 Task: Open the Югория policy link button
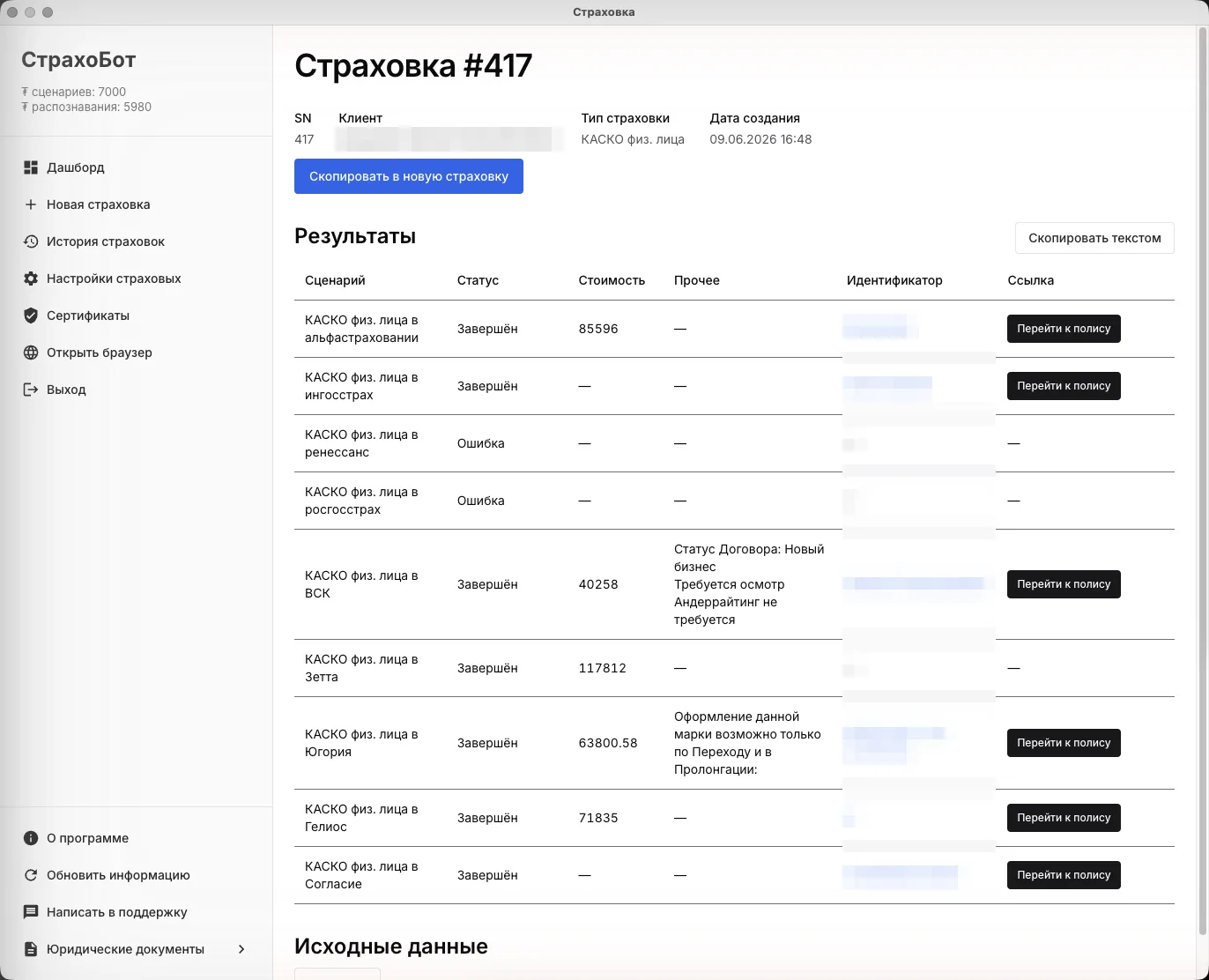click(1064, 743)
